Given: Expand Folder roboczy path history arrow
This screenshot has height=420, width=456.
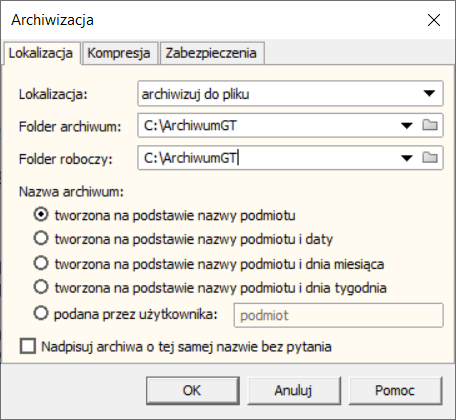Looking at the screenshot, I should (406, 158).
